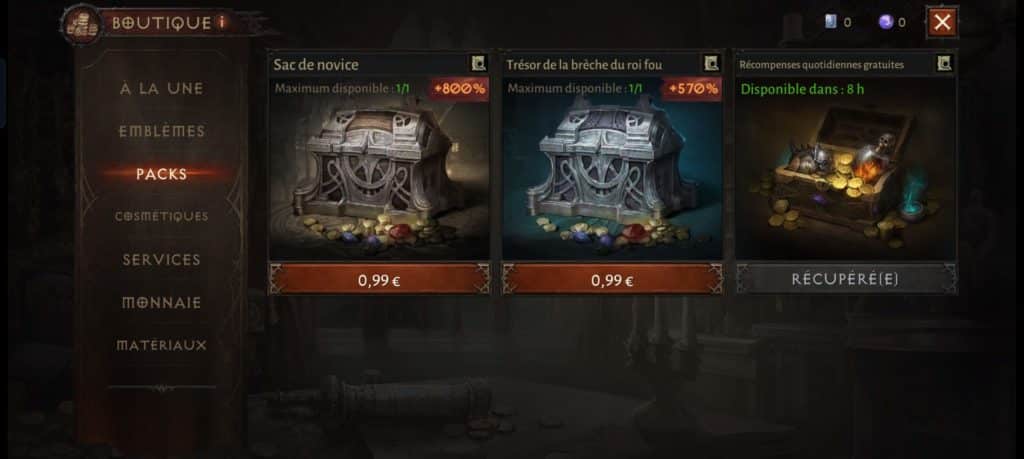Viewport: 1024px width, 459px height.
Task: Buy Trésor de la brèche for 0,99 €
Action: click(x=612, y=279)
